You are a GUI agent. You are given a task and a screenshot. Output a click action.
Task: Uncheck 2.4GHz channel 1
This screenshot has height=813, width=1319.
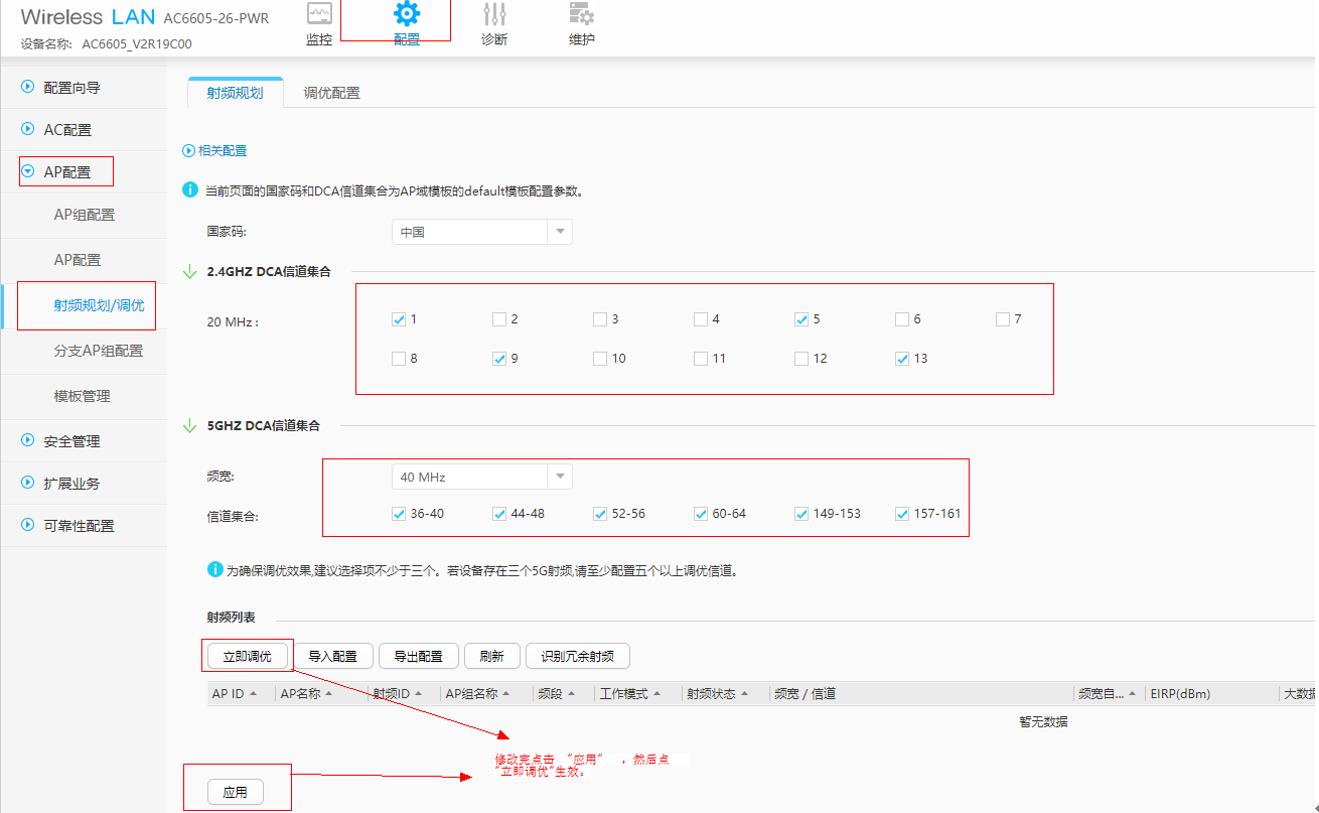click(x=399, y=319)
